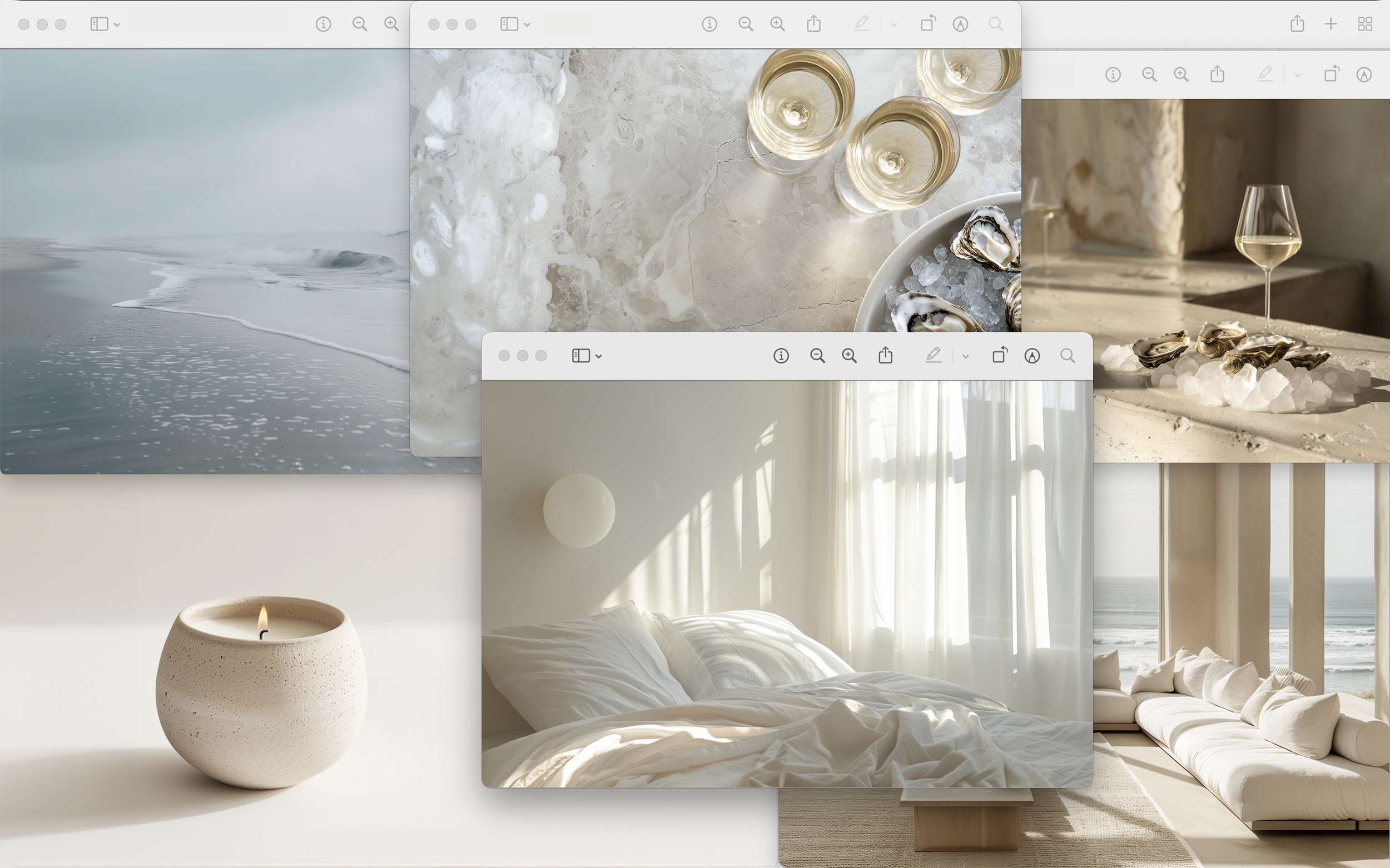This screenshot has height=868, width=1390.
Task: Expand highlight options chevron in marble oysters window
Action: (893, 24)
